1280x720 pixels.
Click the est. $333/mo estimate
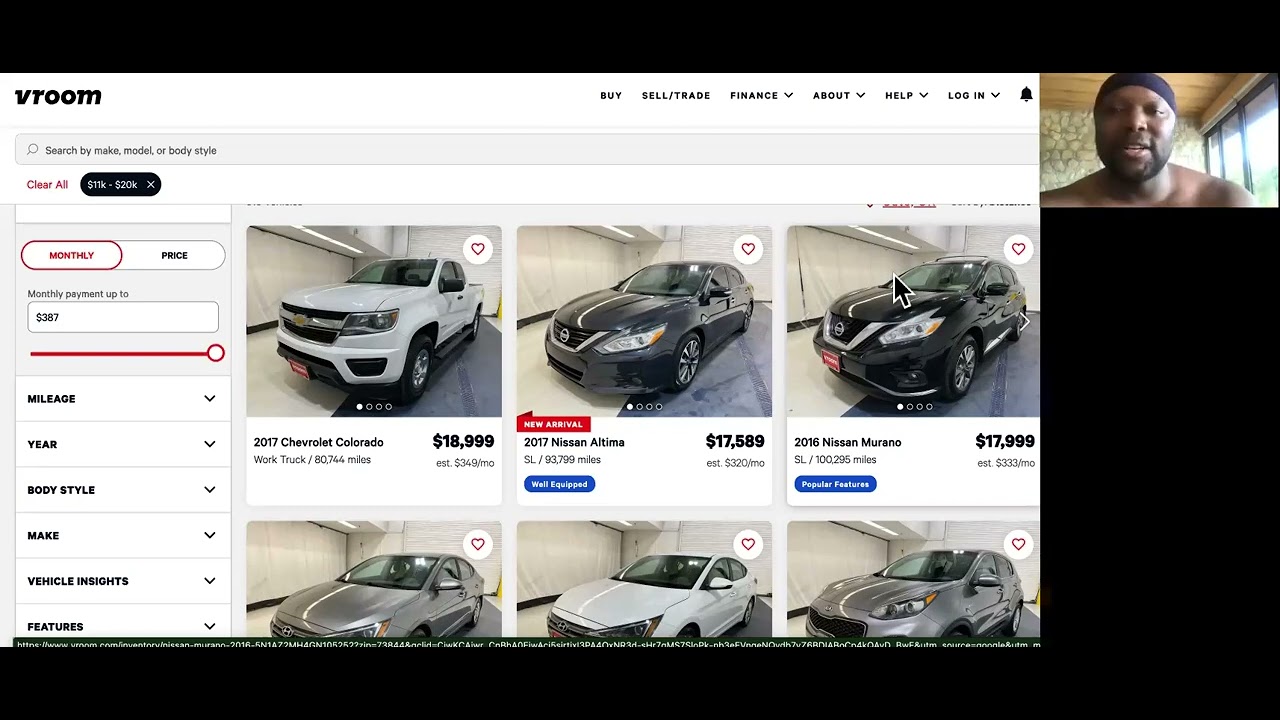(x=1006, y=463)
